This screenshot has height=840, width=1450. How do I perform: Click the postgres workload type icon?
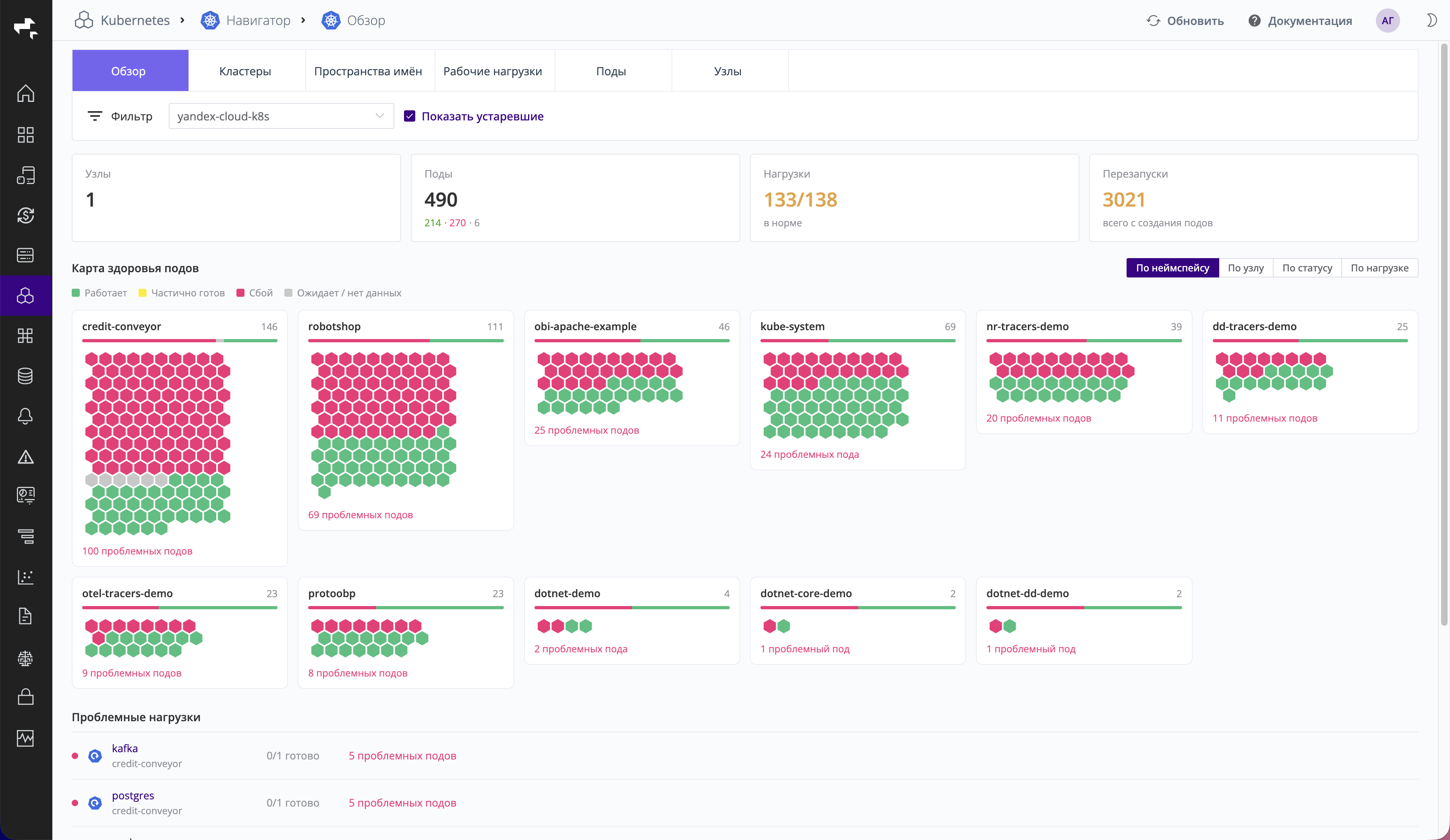(95, 803)
